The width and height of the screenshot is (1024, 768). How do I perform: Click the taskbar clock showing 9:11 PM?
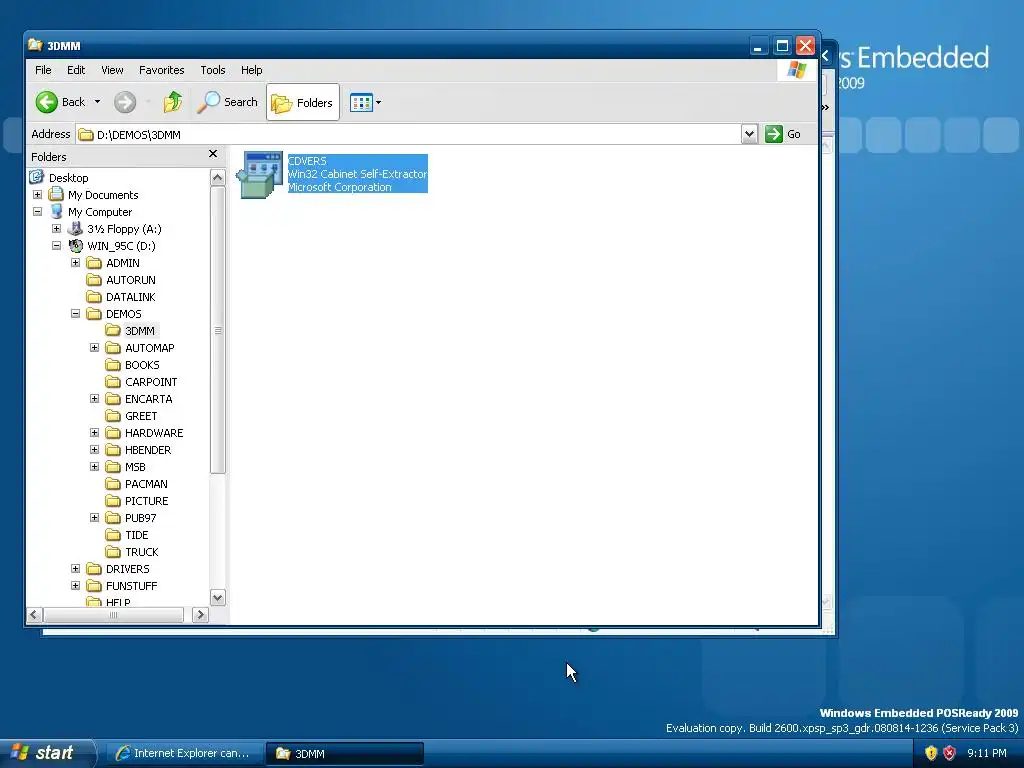[987, 753]
